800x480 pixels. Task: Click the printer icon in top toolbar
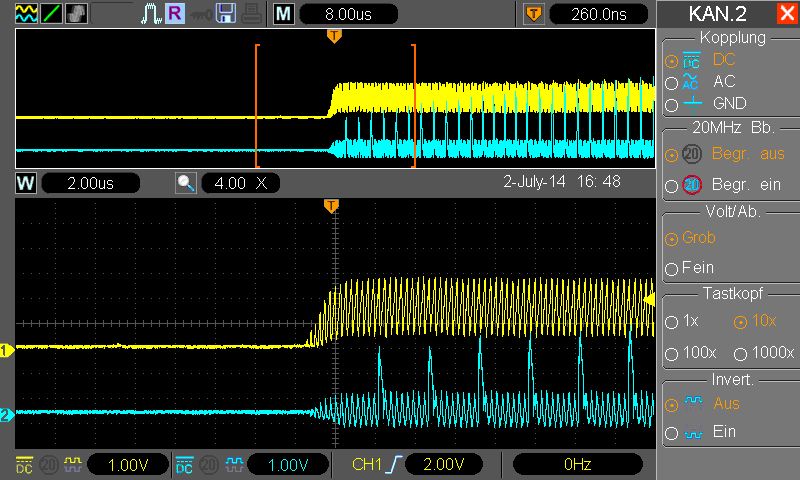pyautogui.click(x=250, y=15)
